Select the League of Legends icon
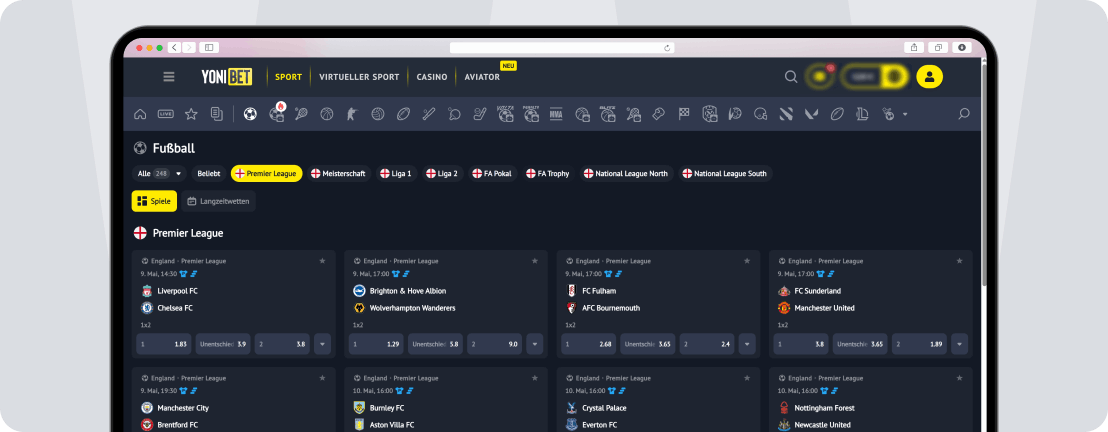 pos(861,114)
